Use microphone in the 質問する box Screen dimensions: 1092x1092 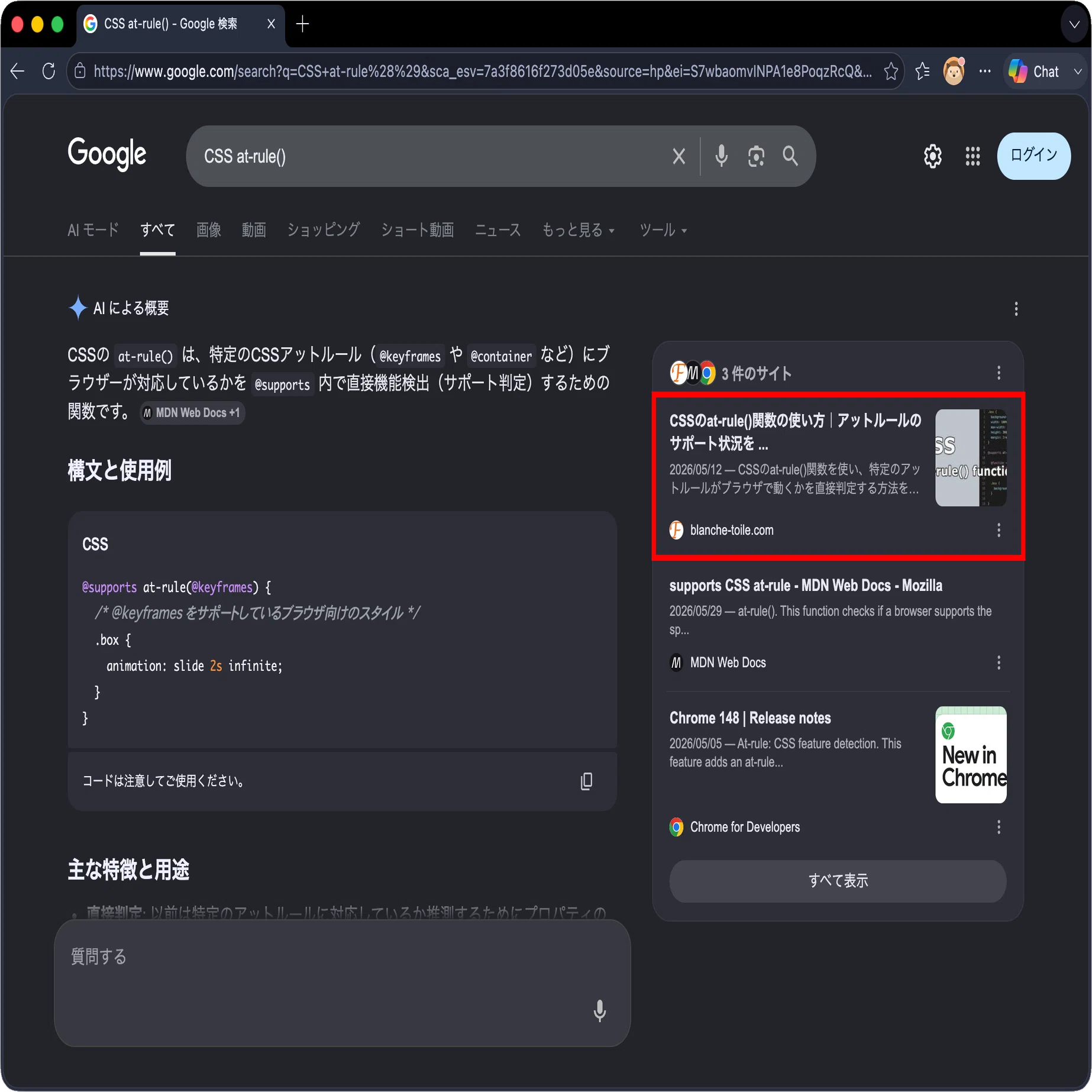click(599, 1011)
